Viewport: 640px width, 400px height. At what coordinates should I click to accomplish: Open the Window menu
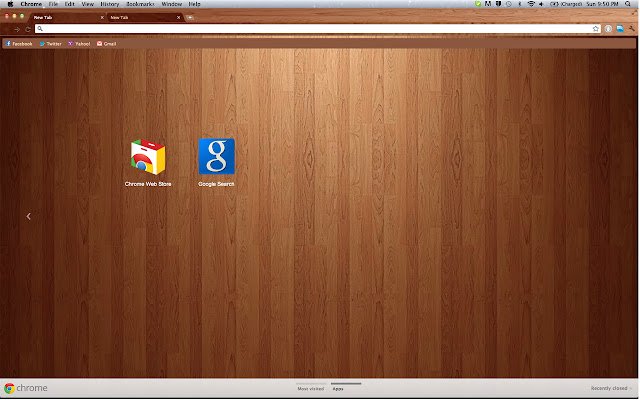[x=171, y=4]
